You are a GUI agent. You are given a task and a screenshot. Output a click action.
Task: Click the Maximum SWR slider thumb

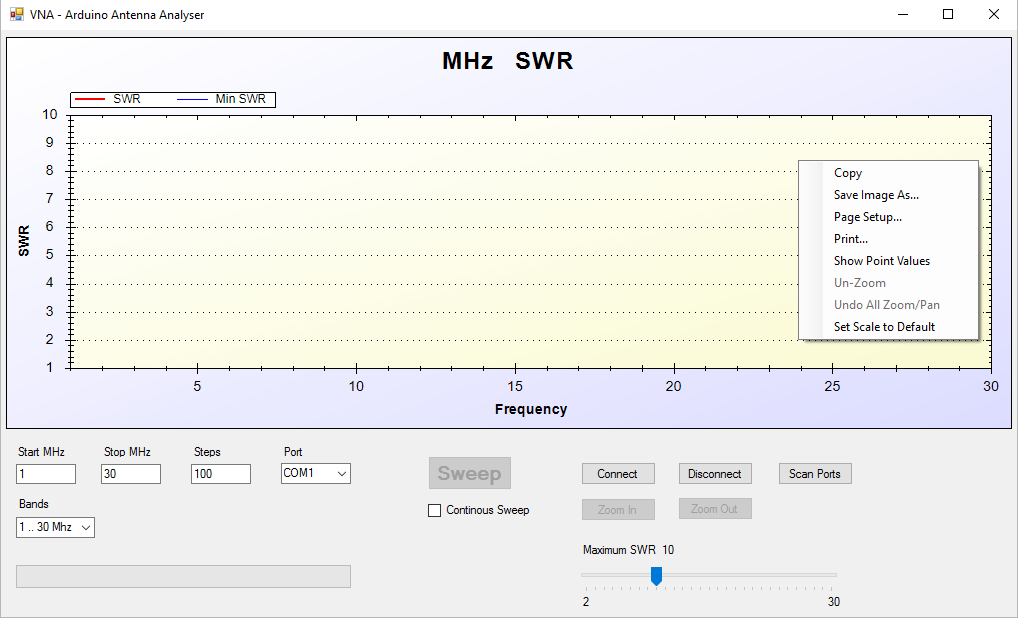pyautogui.click(x=656, y=576)
